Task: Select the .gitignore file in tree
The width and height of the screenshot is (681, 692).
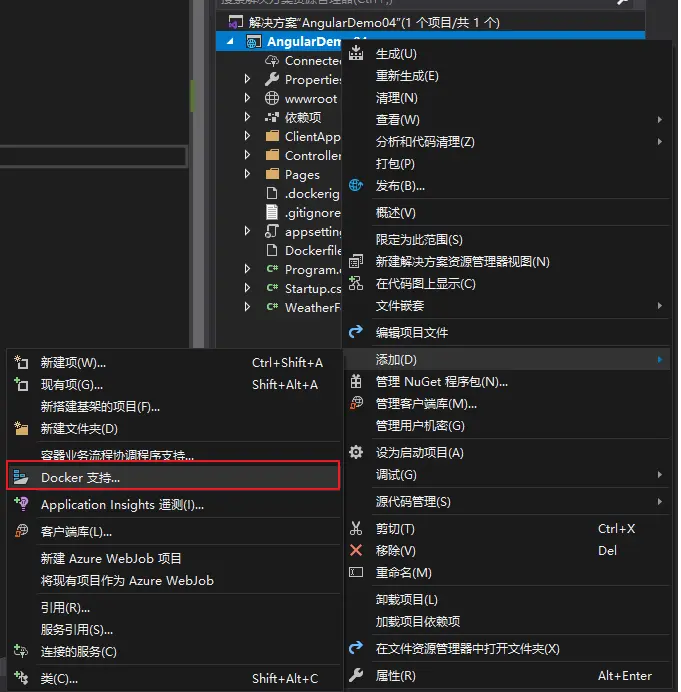Action: pyautogui.click(x=312, y=212)
